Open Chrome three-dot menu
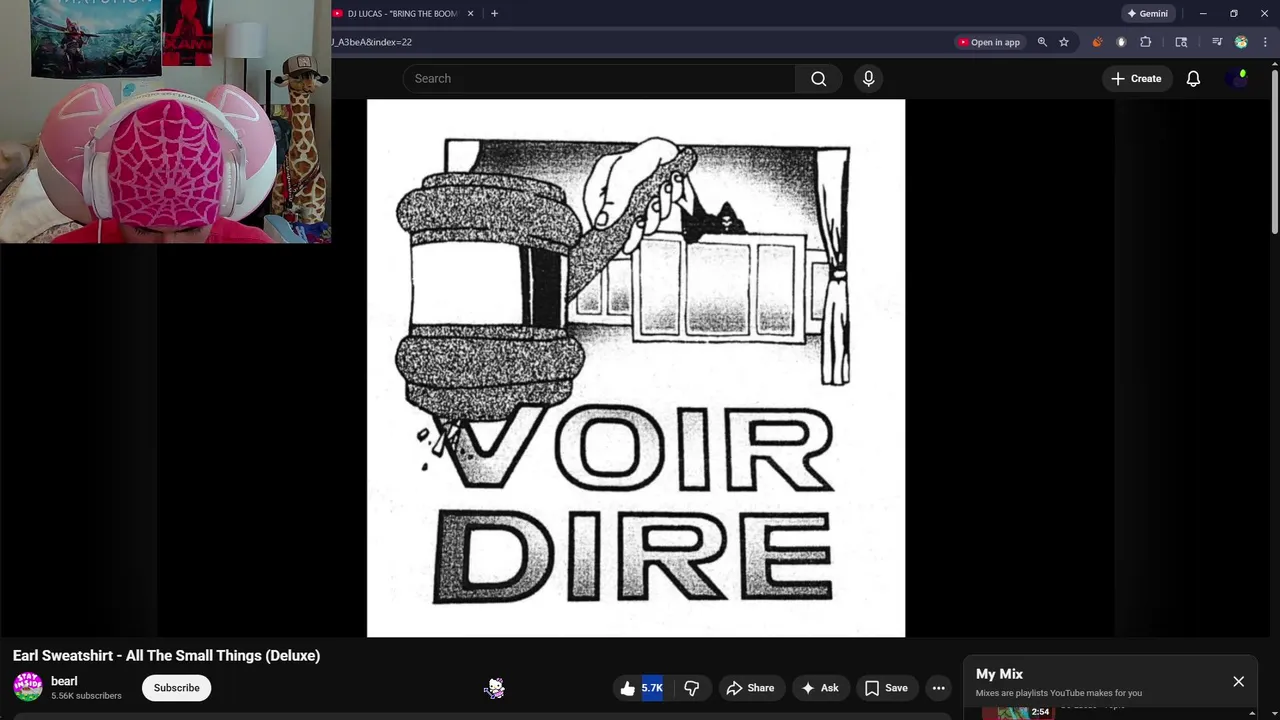The image size is (1280, 720). click(1265, 42)
